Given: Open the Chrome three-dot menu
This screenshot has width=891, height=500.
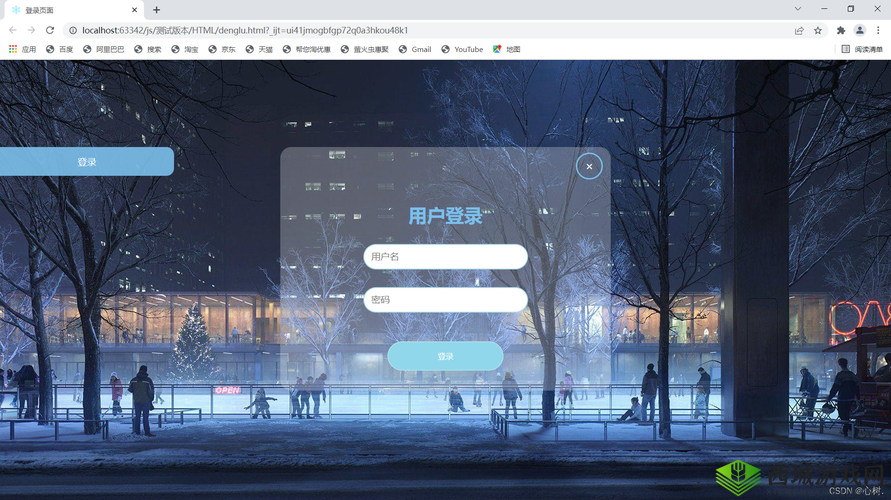Looking at the screenshot, I should (x=878, y=31).
